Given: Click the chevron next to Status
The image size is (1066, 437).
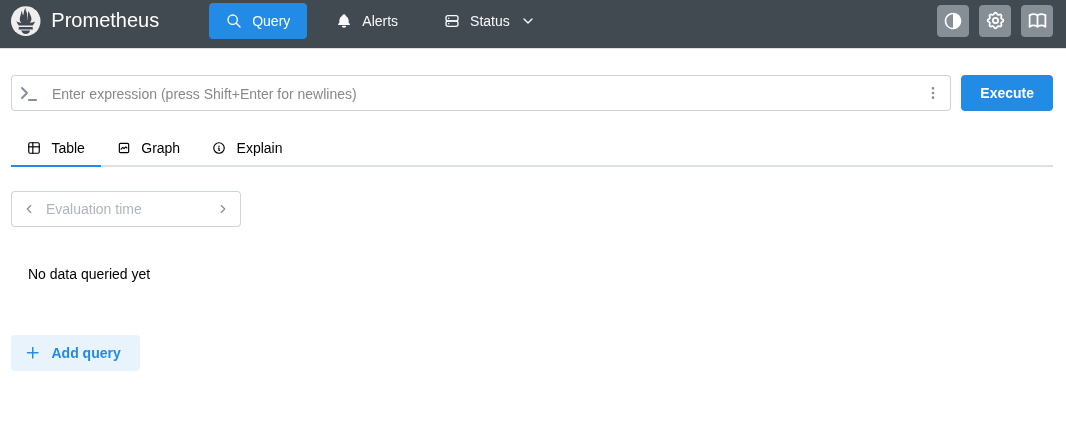Looking at the screenshot, I should [x=528, y=21].
